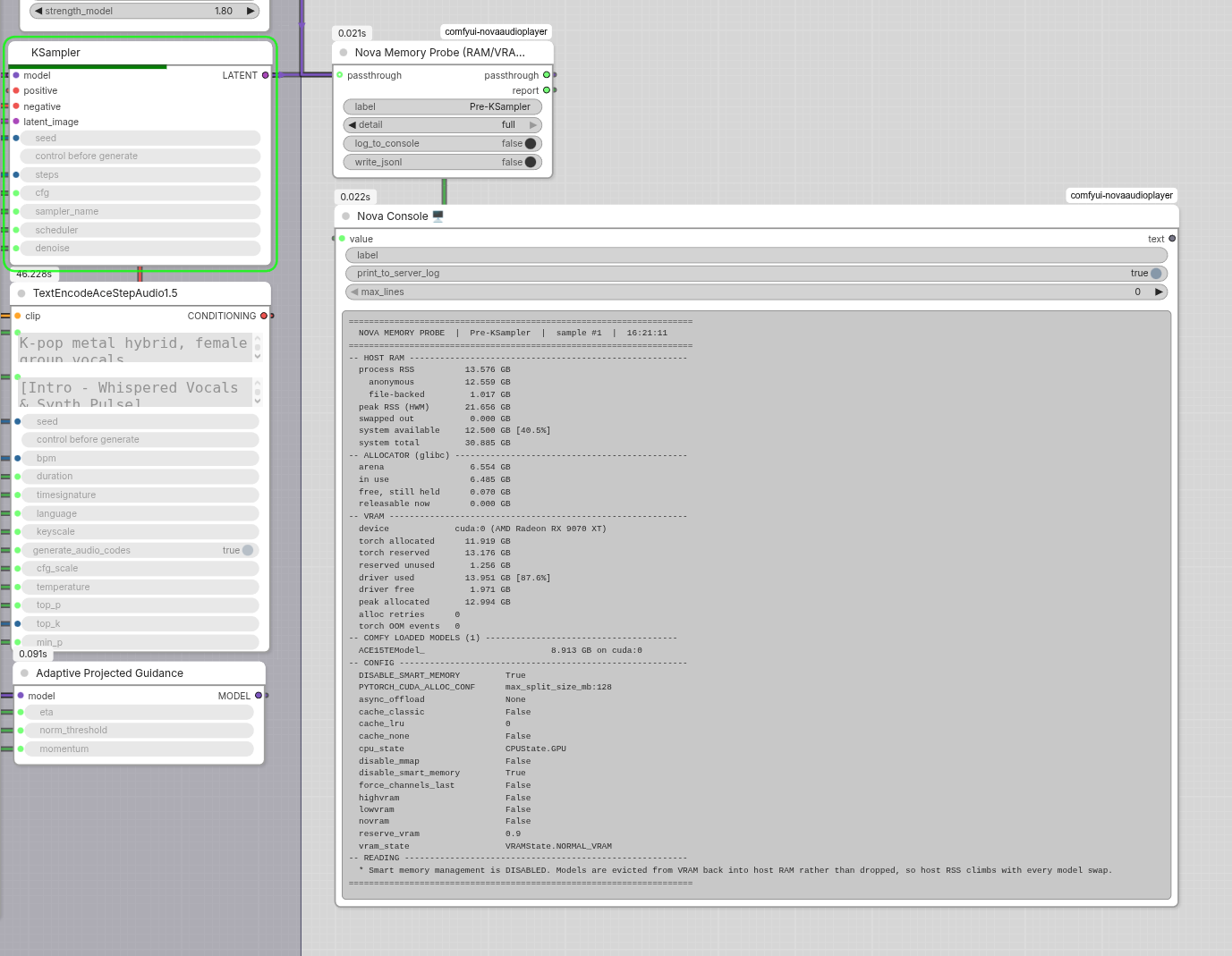
Task: Click the Memory Probe passthrough input socket
Action: coord(340,75)
